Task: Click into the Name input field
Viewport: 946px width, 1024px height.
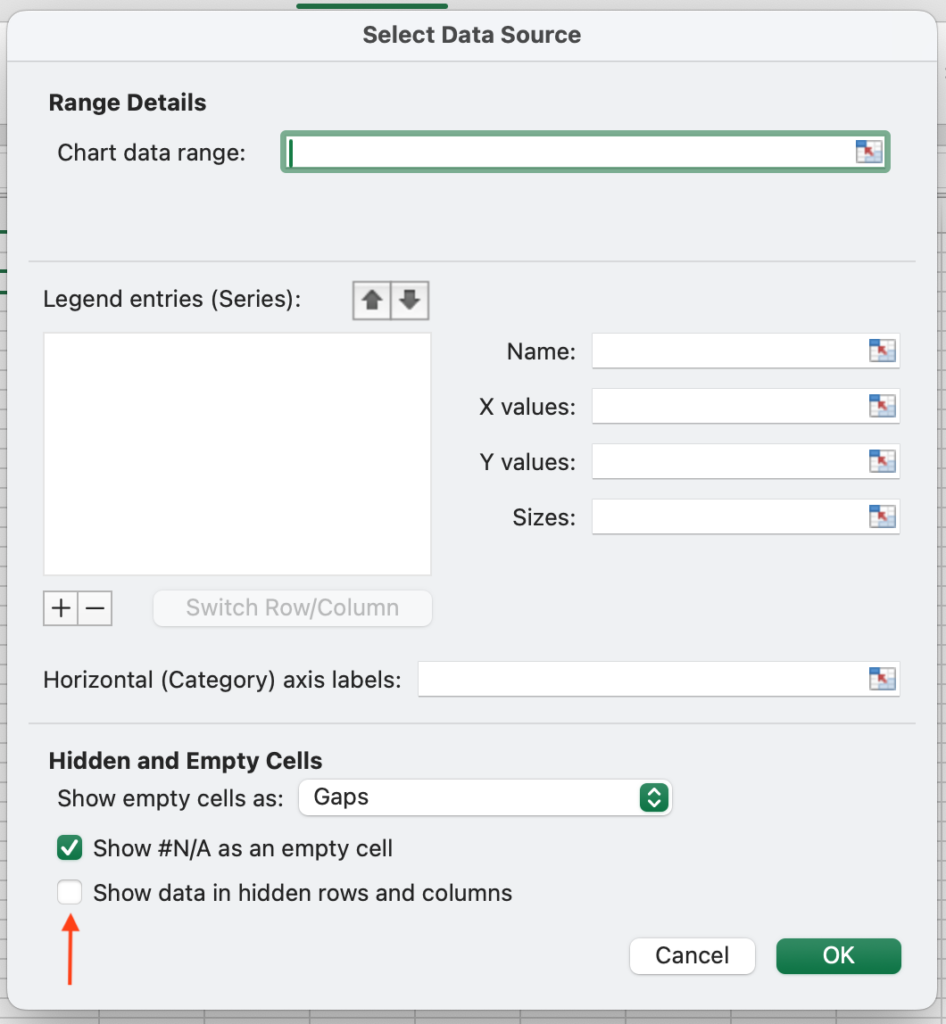Action: tap(746, 351)
